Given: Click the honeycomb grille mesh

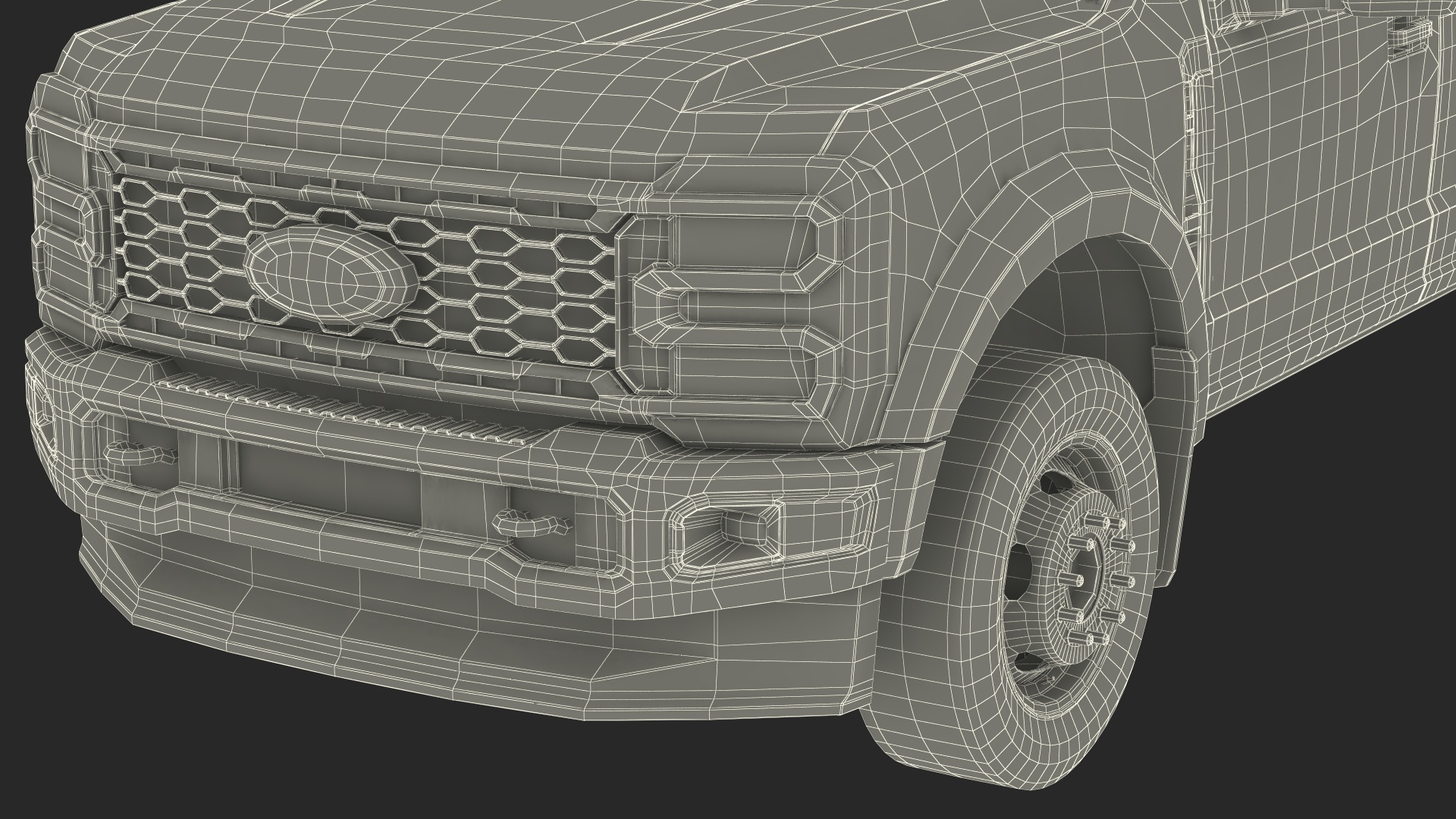Looking at the screenshot, I should pyautogui.click(x=364, y=273).
